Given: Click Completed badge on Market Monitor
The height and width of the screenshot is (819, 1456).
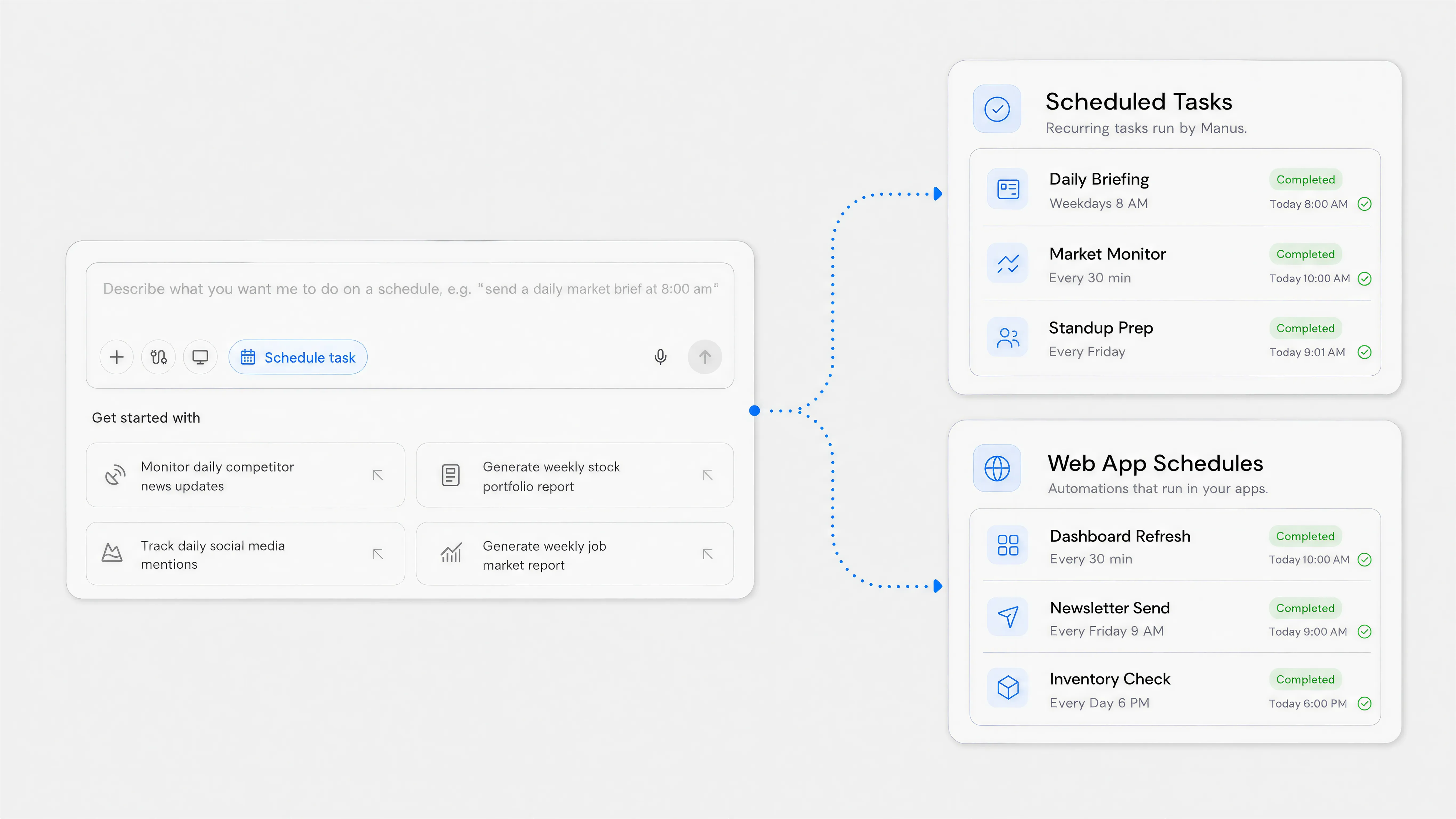Looking at the screenshot, I should coord(1306,254).
